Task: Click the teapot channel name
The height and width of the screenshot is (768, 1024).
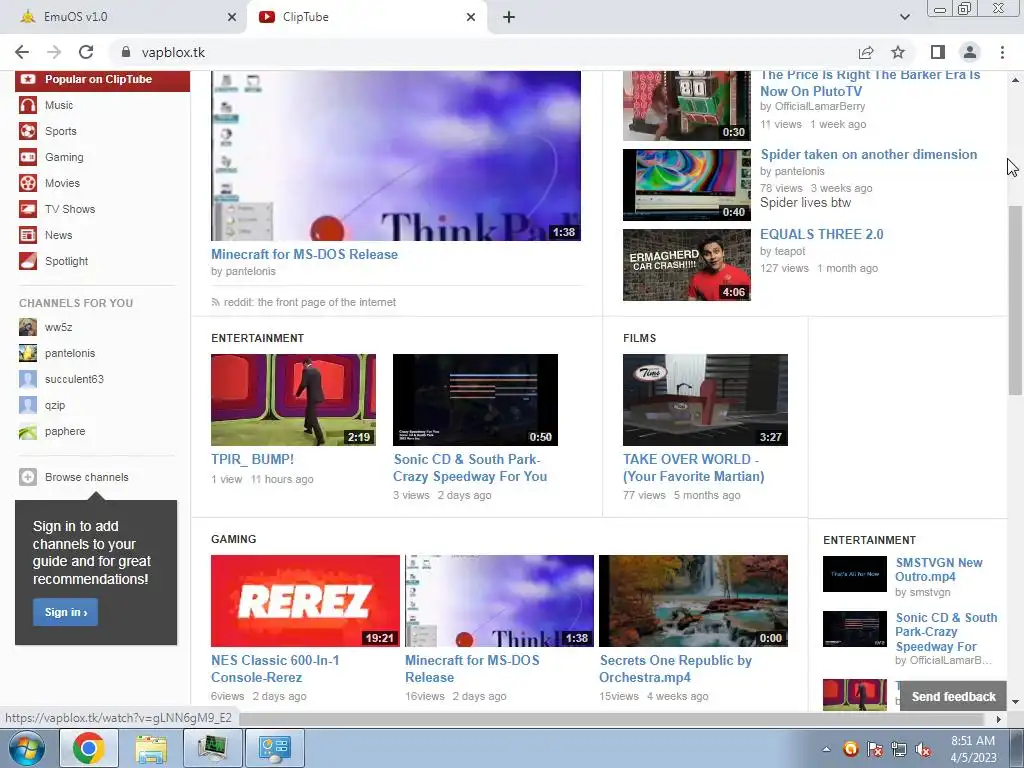Action: 790,251
